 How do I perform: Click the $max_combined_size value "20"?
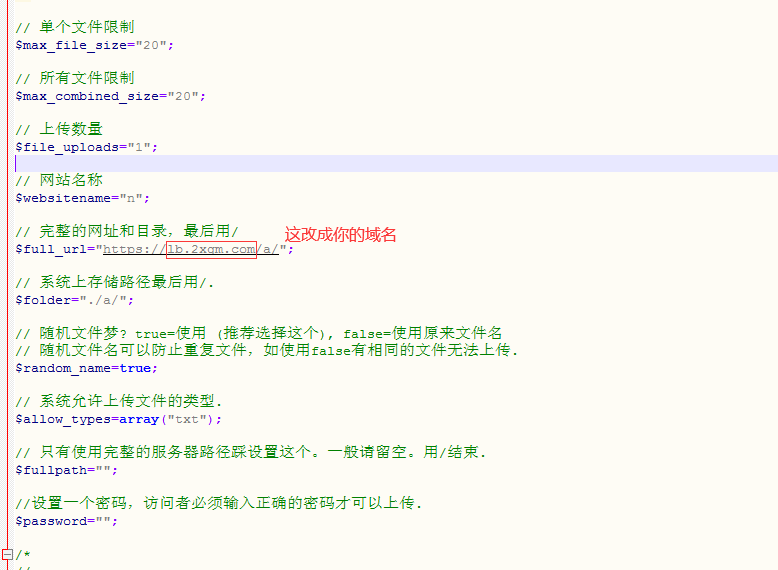tap(183, 96)
